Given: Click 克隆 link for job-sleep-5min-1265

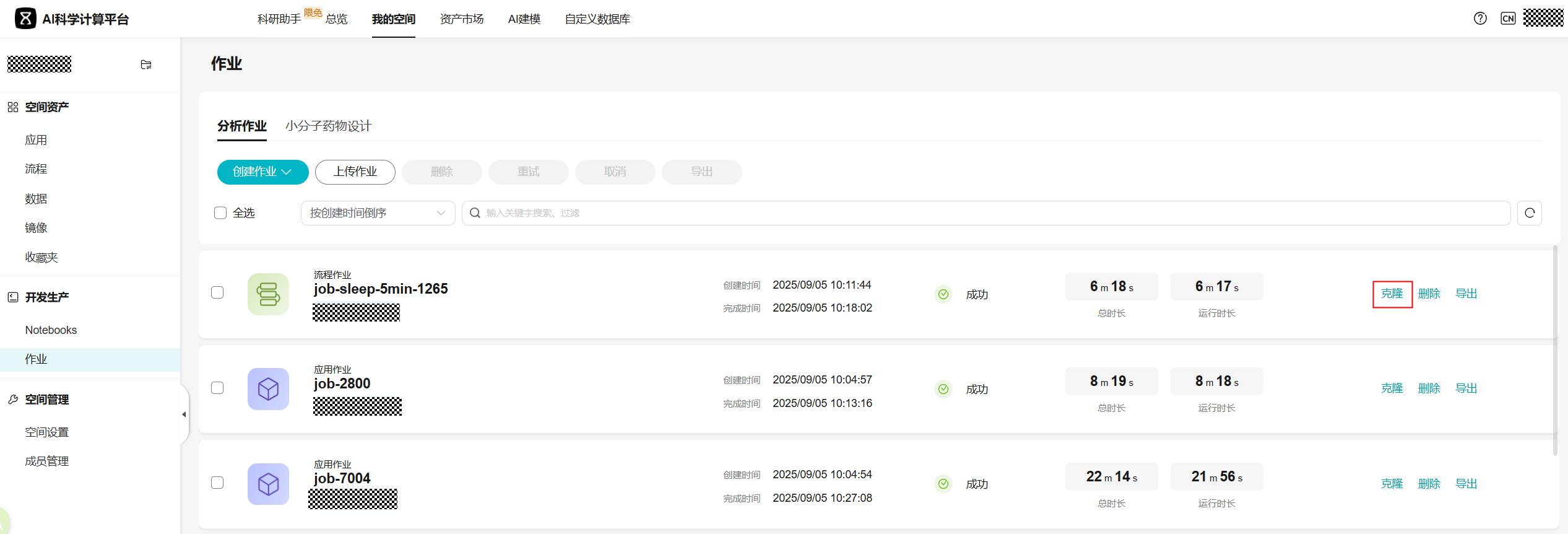Looking at the screenshot, I should 1392,294.
